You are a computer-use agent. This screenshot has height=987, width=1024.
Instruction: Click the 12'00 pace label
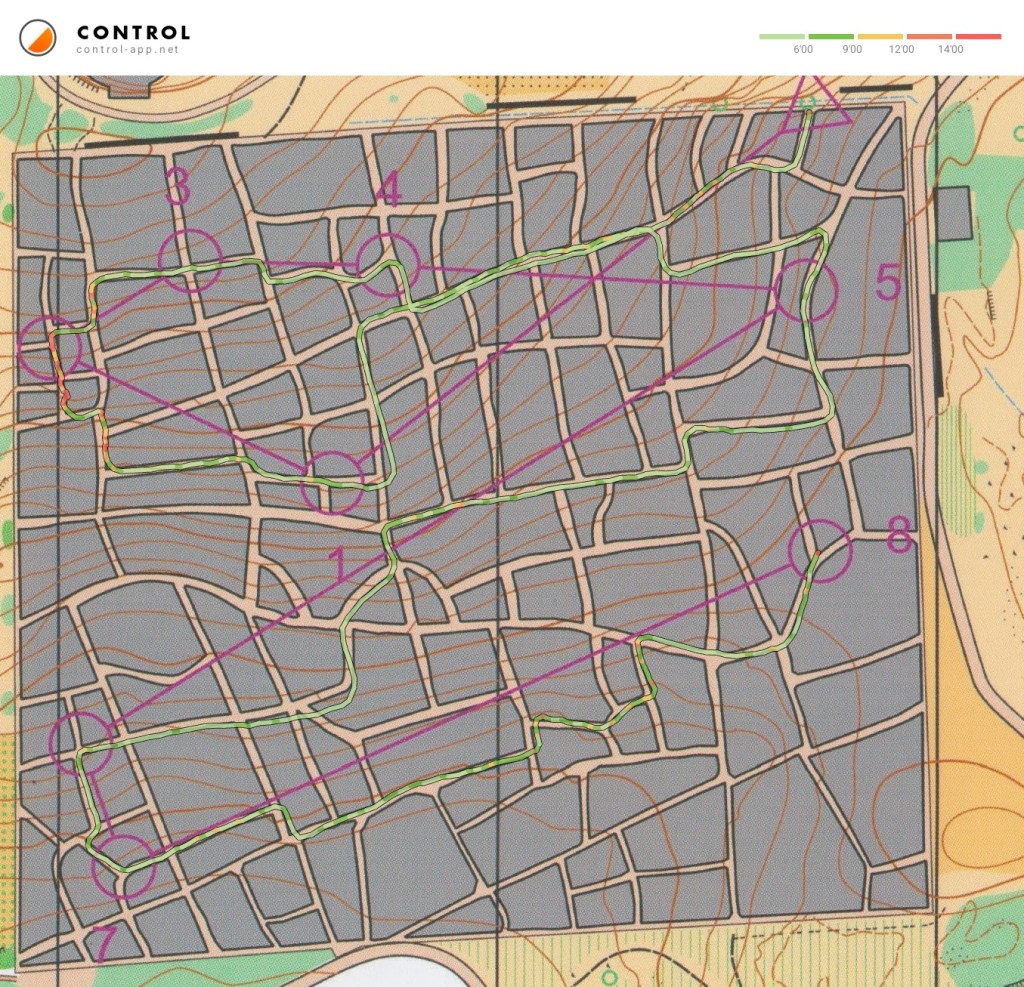pyautogui.click(x=901, y=49)
